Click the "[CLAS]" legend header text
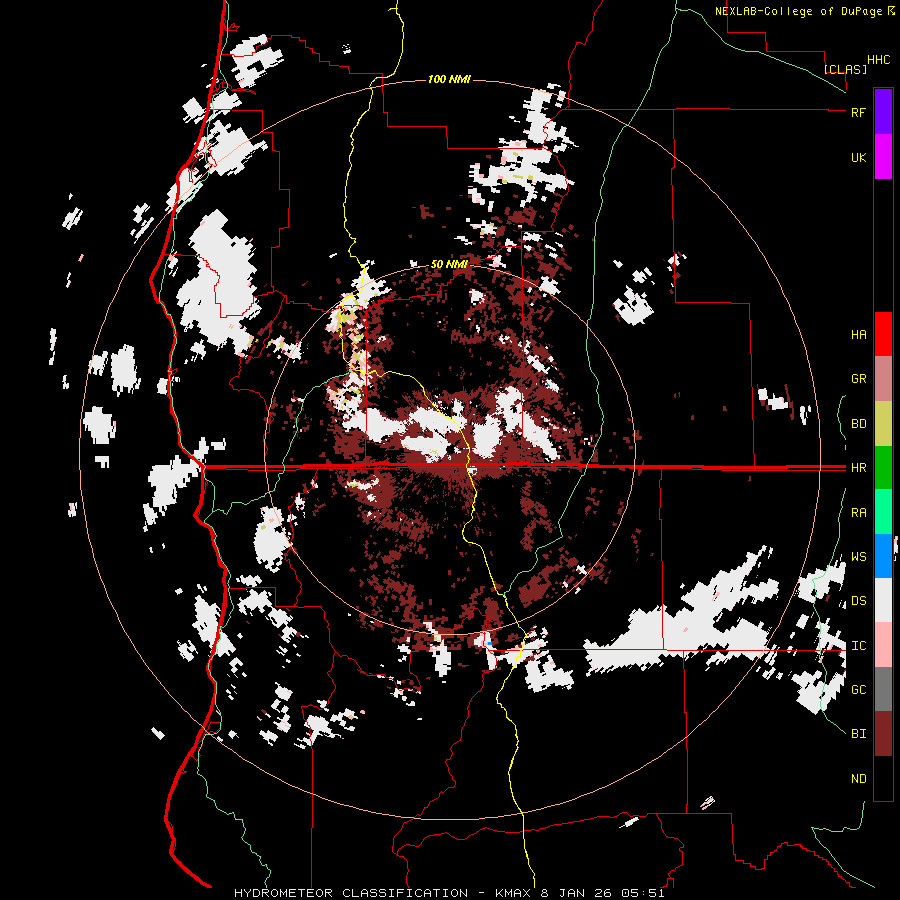Screen dimensions: 900x900 tap(845, 69)
